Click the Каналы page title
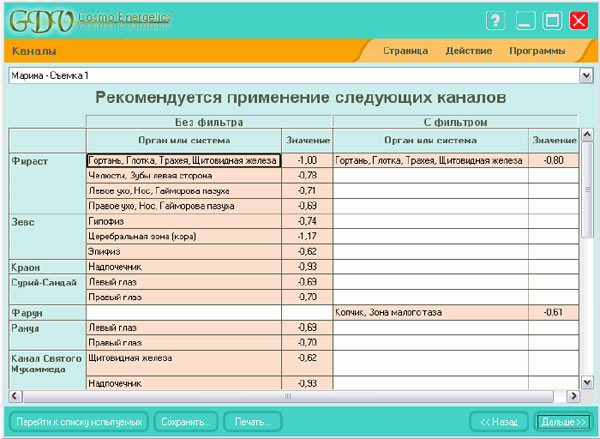 [x=34, y=51]
